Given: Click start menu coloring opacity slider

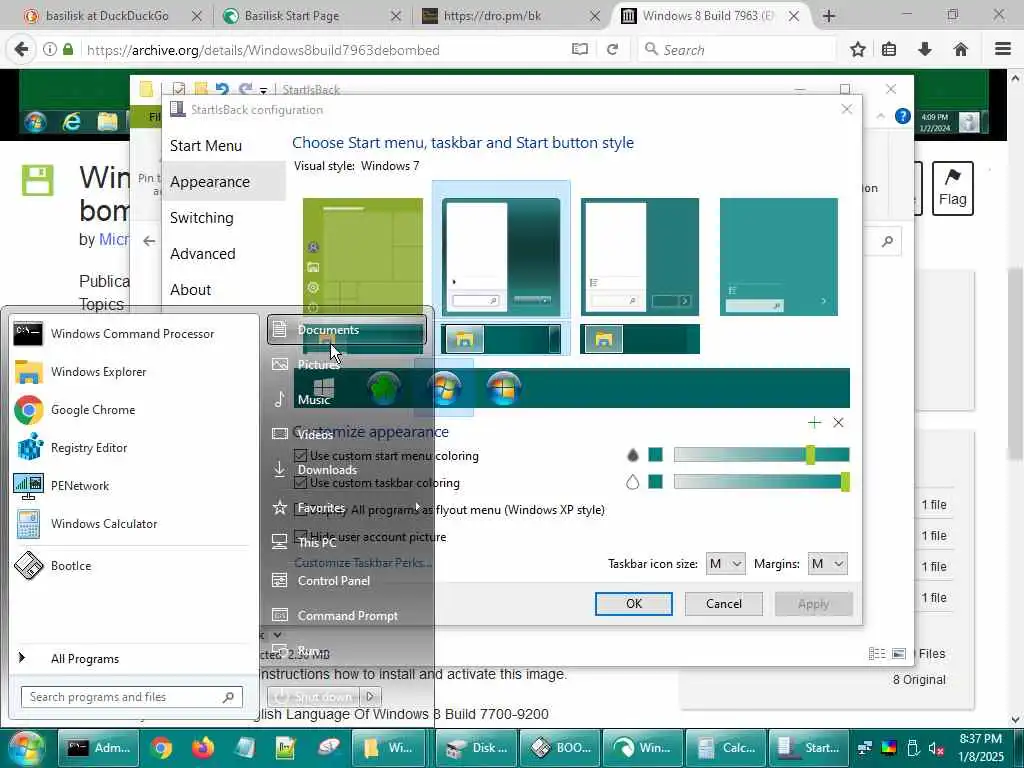Looking at the screenshot, I should pyautogui.click(x=761, y=455).
